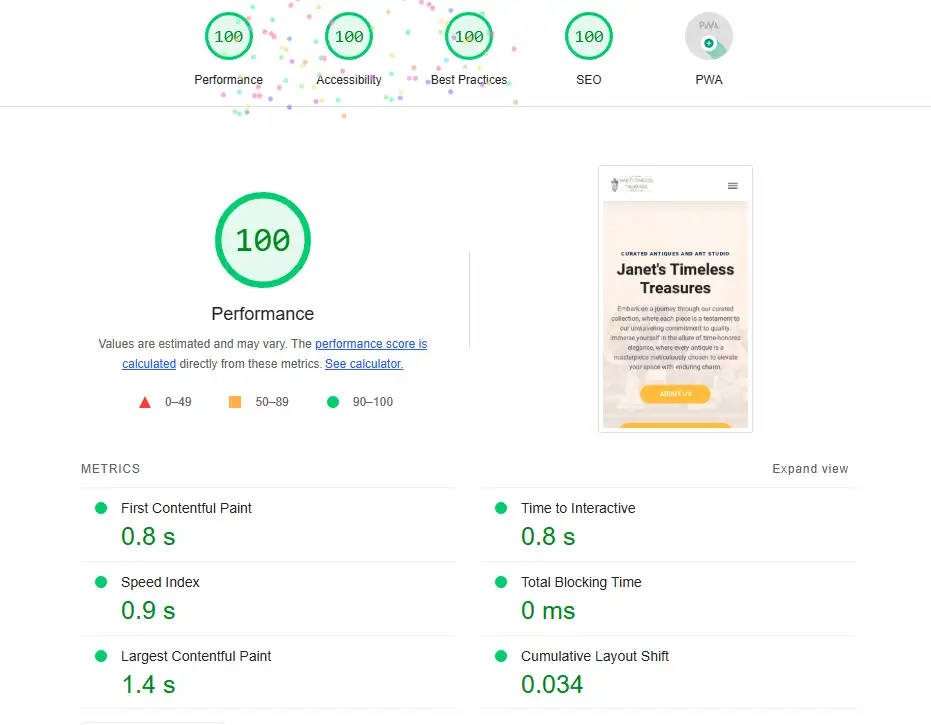
Task: Click the Best Practices score gauge
Action: (x=468, y=36)
